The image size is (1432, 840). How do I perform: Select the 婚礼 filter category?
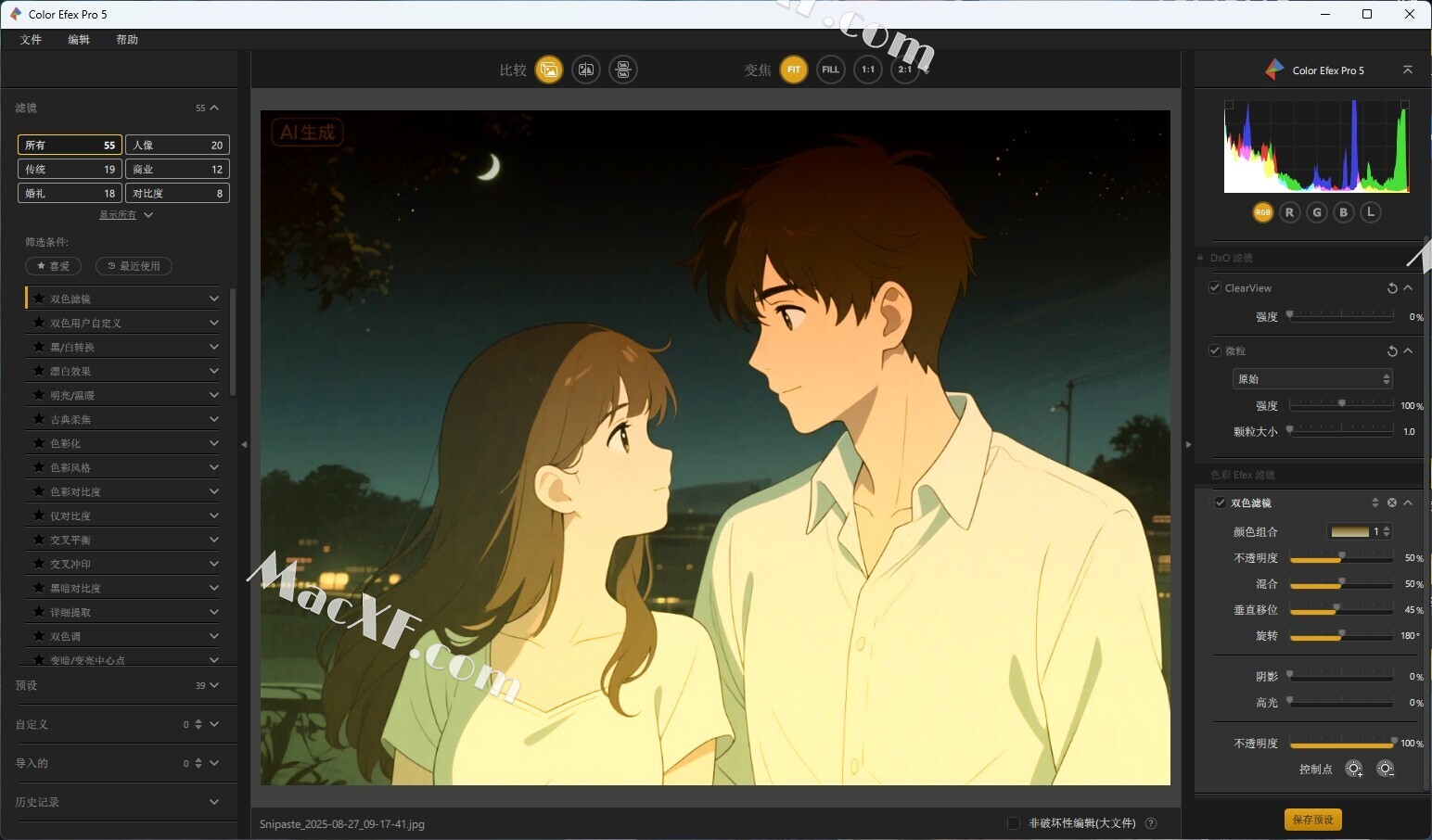[70, 193]
